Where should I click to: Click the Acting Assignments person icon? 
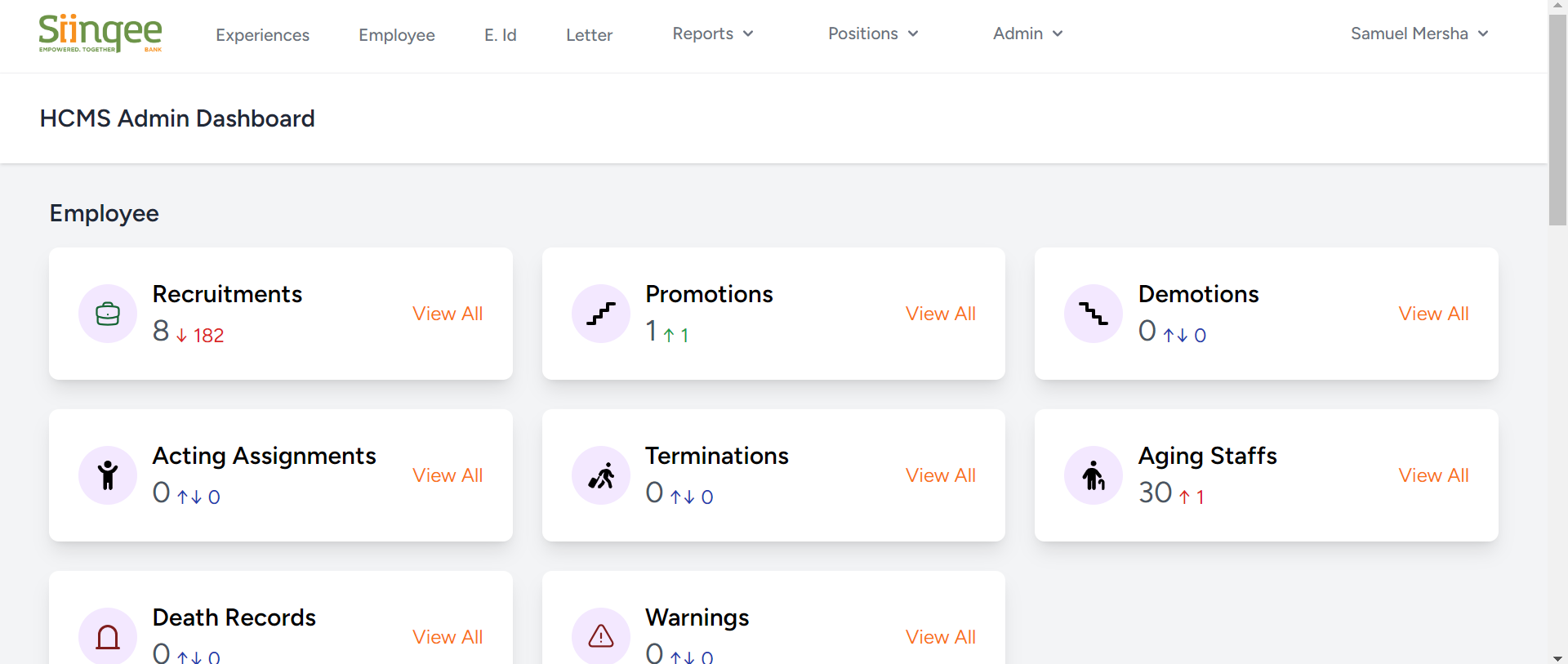tap(108, 475)
